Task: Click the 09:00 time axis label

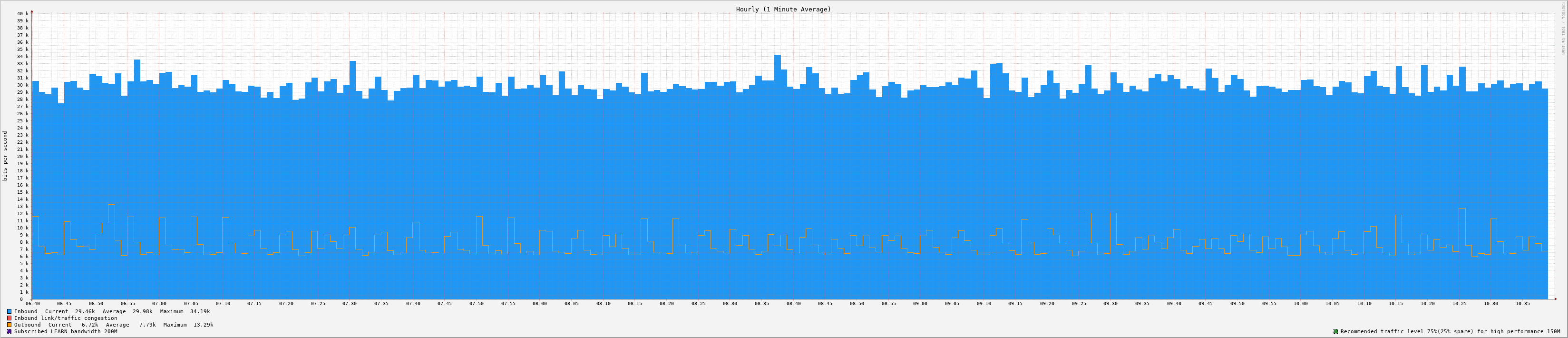Action: coord(920,303)
